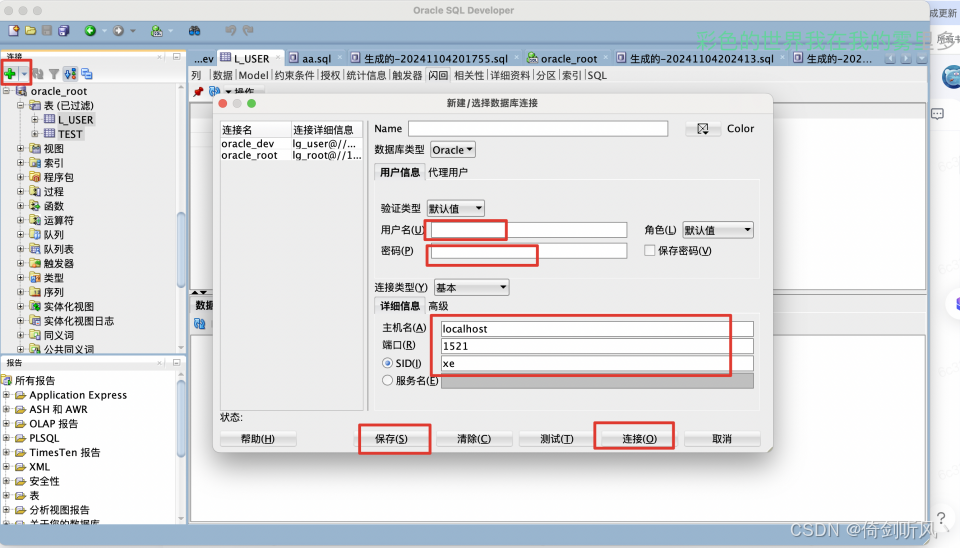This screenshot has width=960, height=548.
Task: Click the Redo arrow in the toolbar
Action: click(x=248, y=30)
